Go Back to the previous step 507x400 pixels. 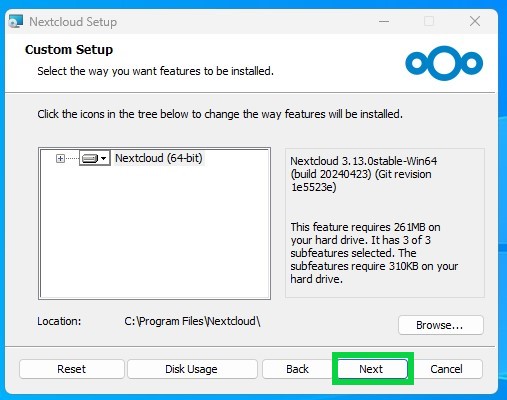tap(297, 369)
